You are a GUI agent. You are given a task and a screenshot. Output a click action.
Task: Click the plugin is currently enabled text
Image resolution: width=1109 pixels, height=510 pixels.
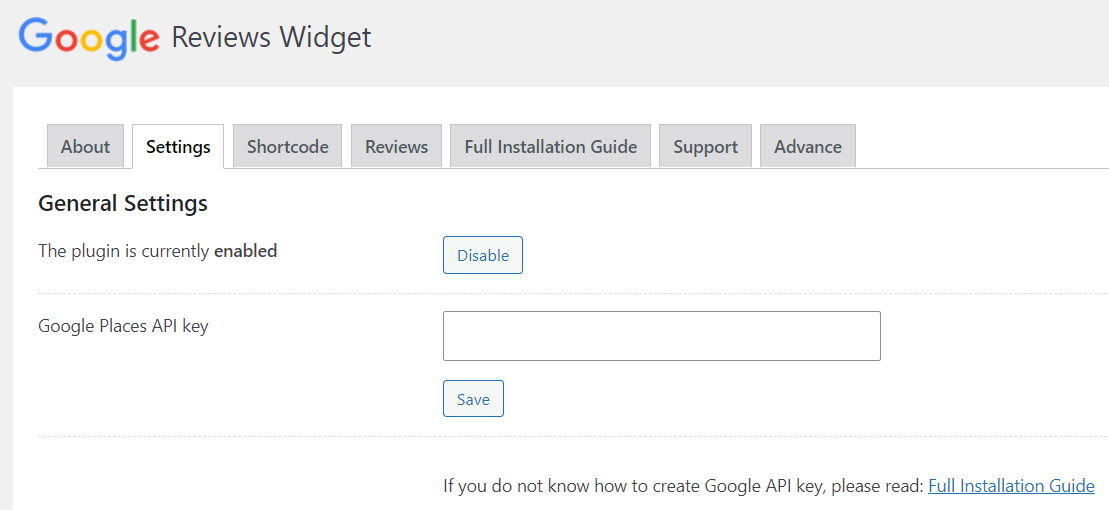pyautogui.click(x=125, y=251)
